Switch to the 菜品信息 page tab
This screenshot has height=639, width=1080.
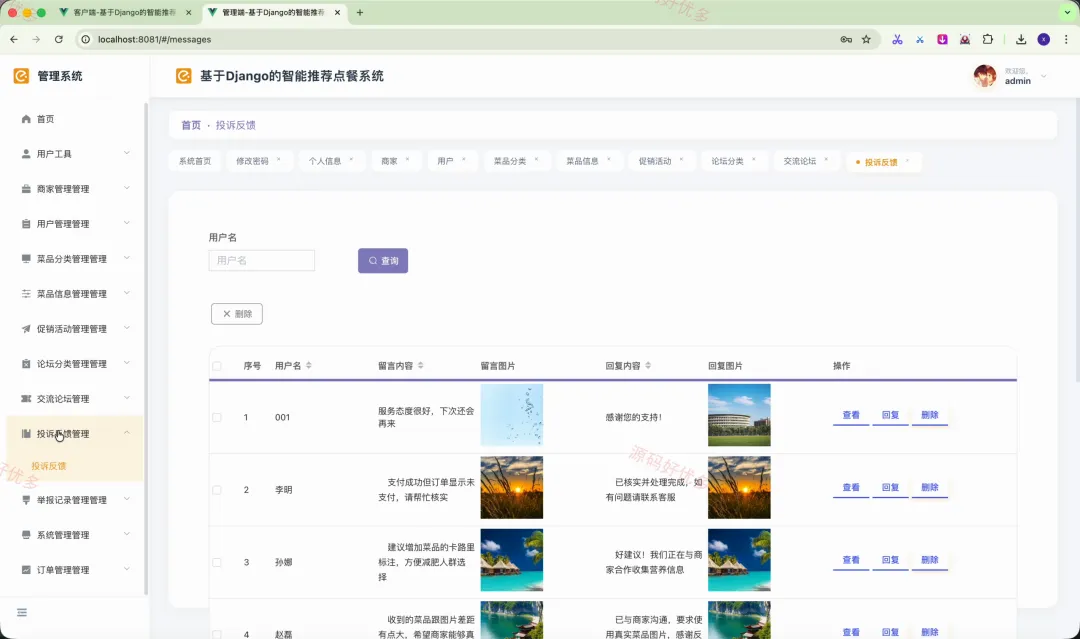click(x=583, y=161)
